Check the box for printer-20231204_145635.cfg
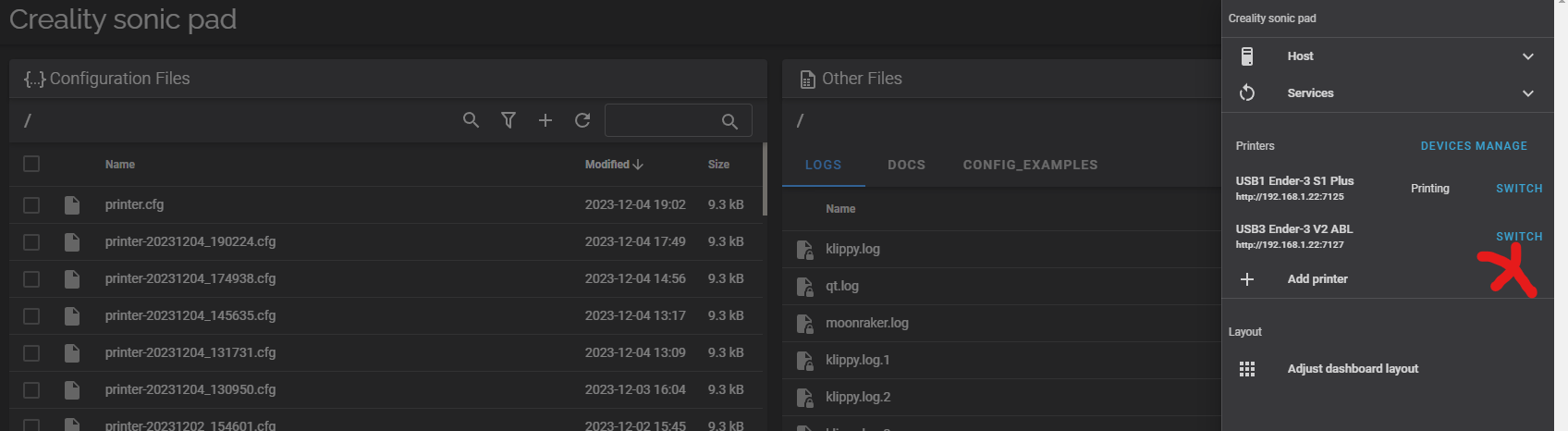 coord(31,315)
